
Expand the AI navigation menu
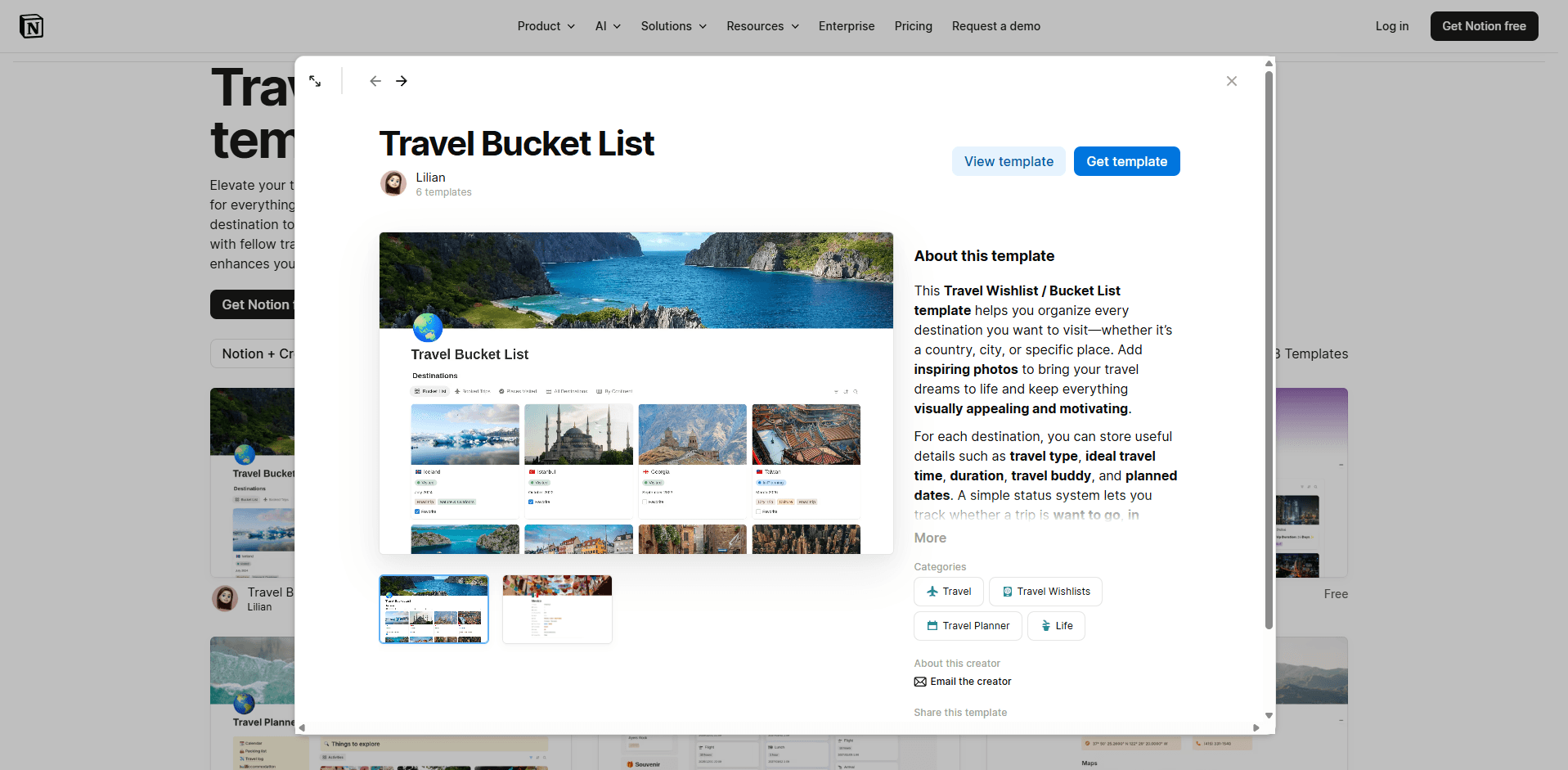(x=608, y=26)
